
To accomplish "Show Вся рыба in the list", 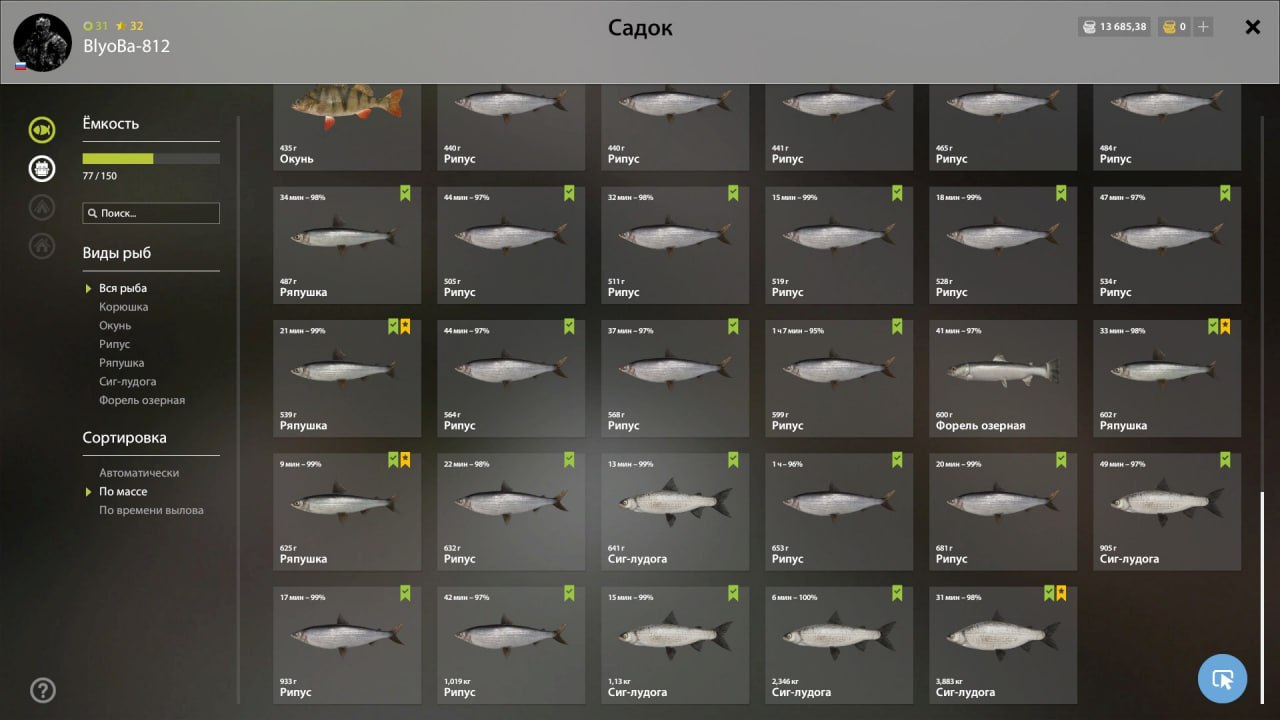I will coord(123,288).
